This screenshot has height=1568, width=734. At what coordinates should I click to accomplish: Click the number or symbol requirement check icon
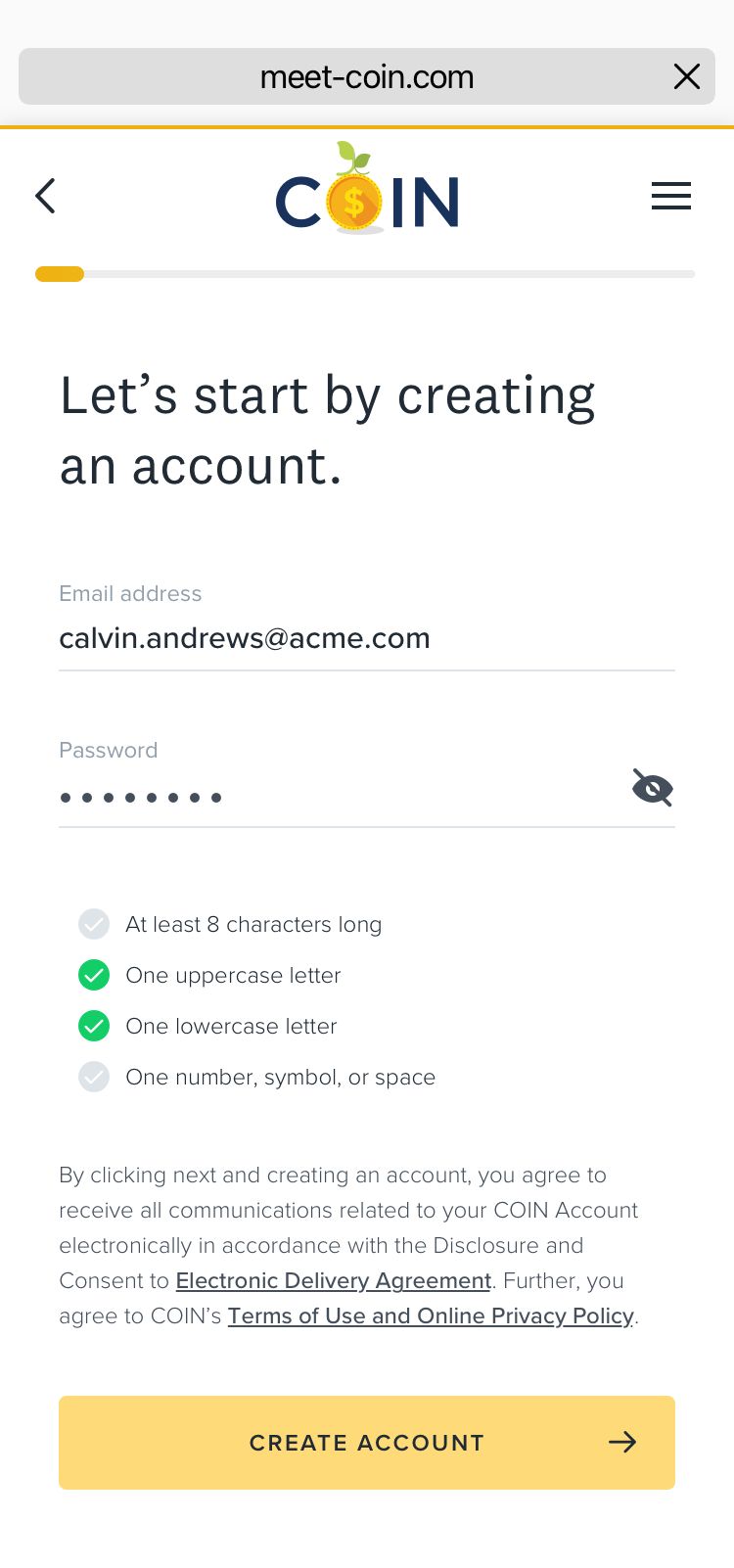tap(94, 1077)
